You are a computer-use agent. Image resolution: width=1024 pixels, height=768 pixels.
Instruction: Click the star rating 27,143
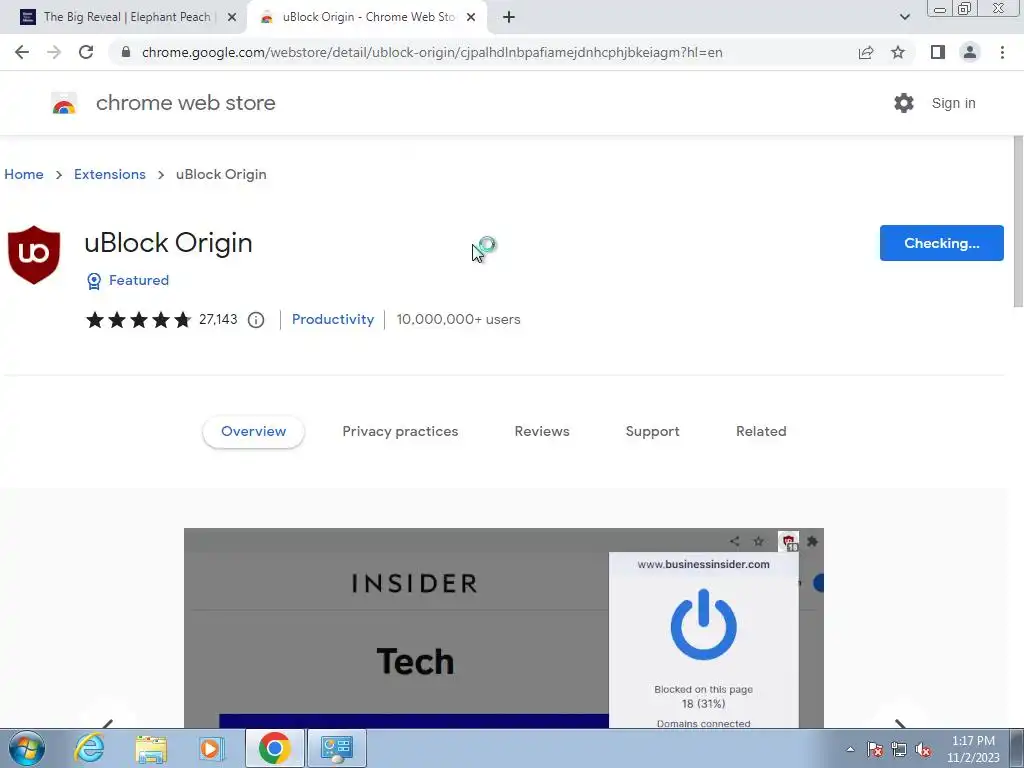coord(161,319)
